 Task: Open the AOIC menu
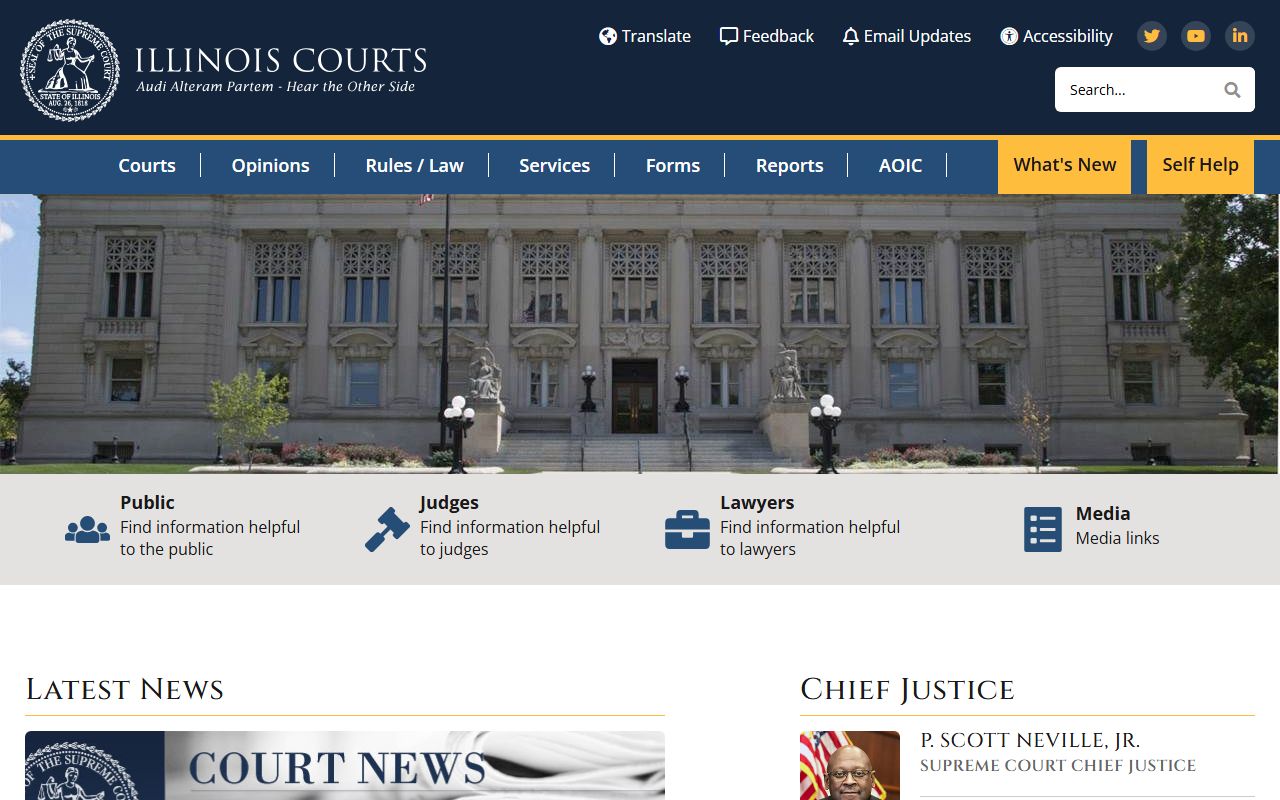(x=900, y=166)
